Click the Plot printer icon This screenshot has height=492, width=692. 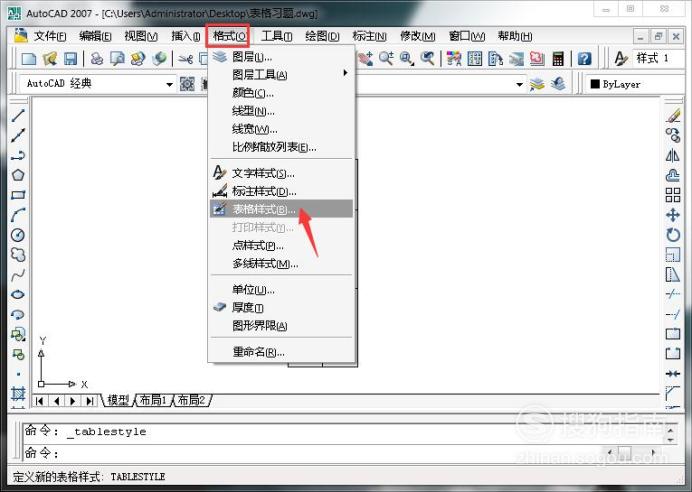coord(97,58)
